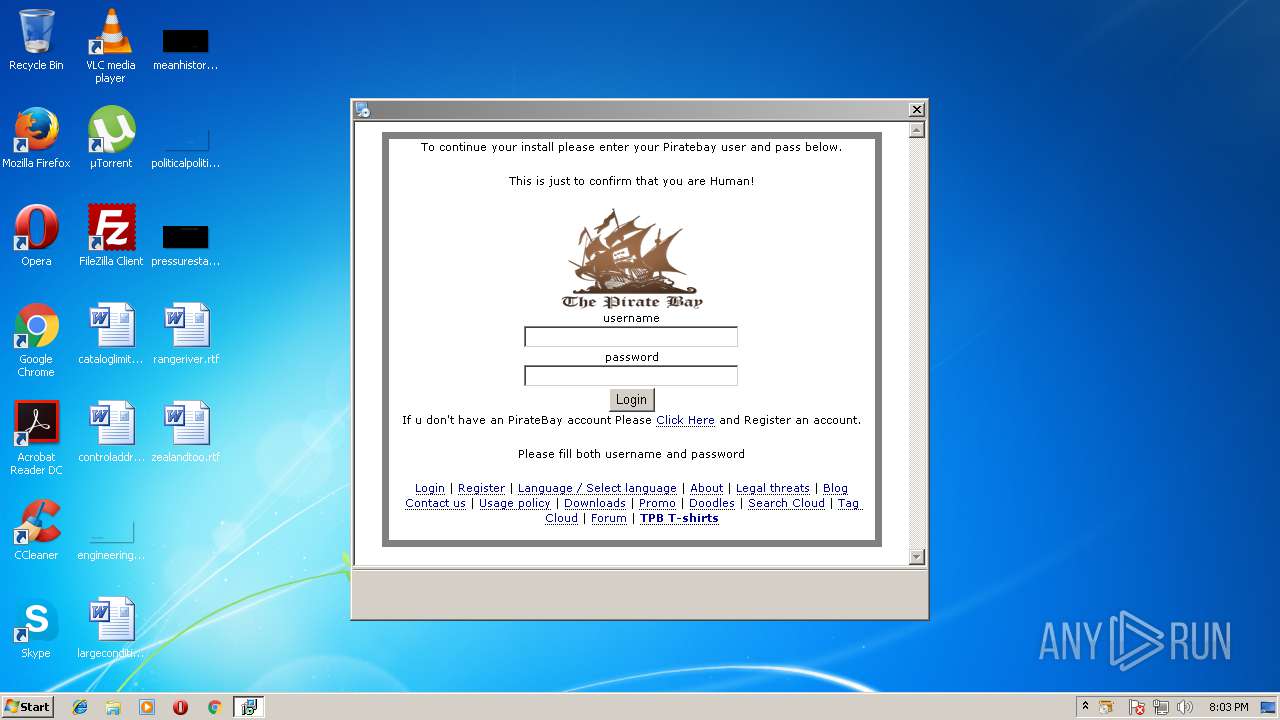
Task: Follow the Click Here register link
Action: 685,420
